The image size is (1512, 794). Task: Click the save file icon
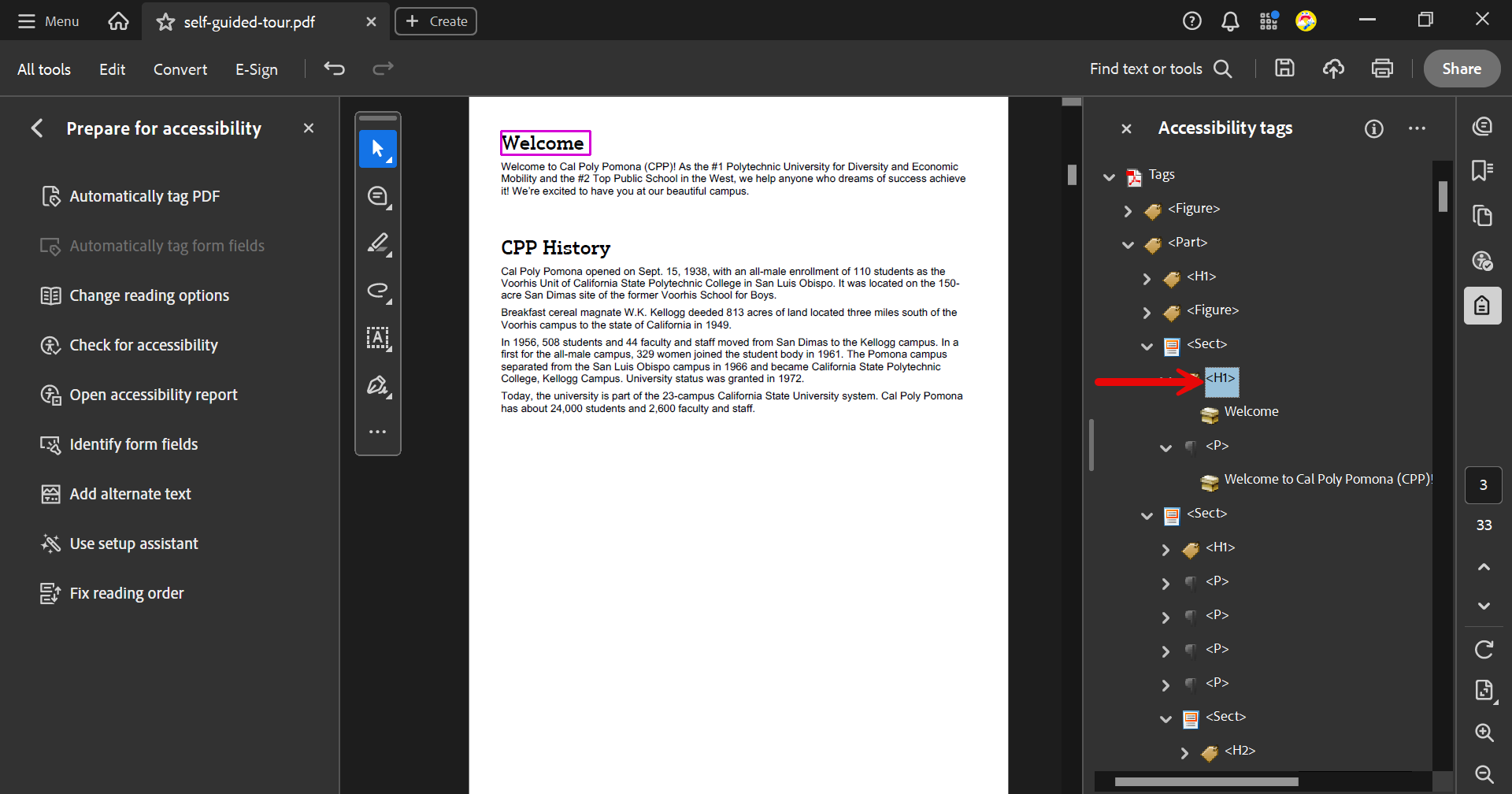(x=1284, y=69)
